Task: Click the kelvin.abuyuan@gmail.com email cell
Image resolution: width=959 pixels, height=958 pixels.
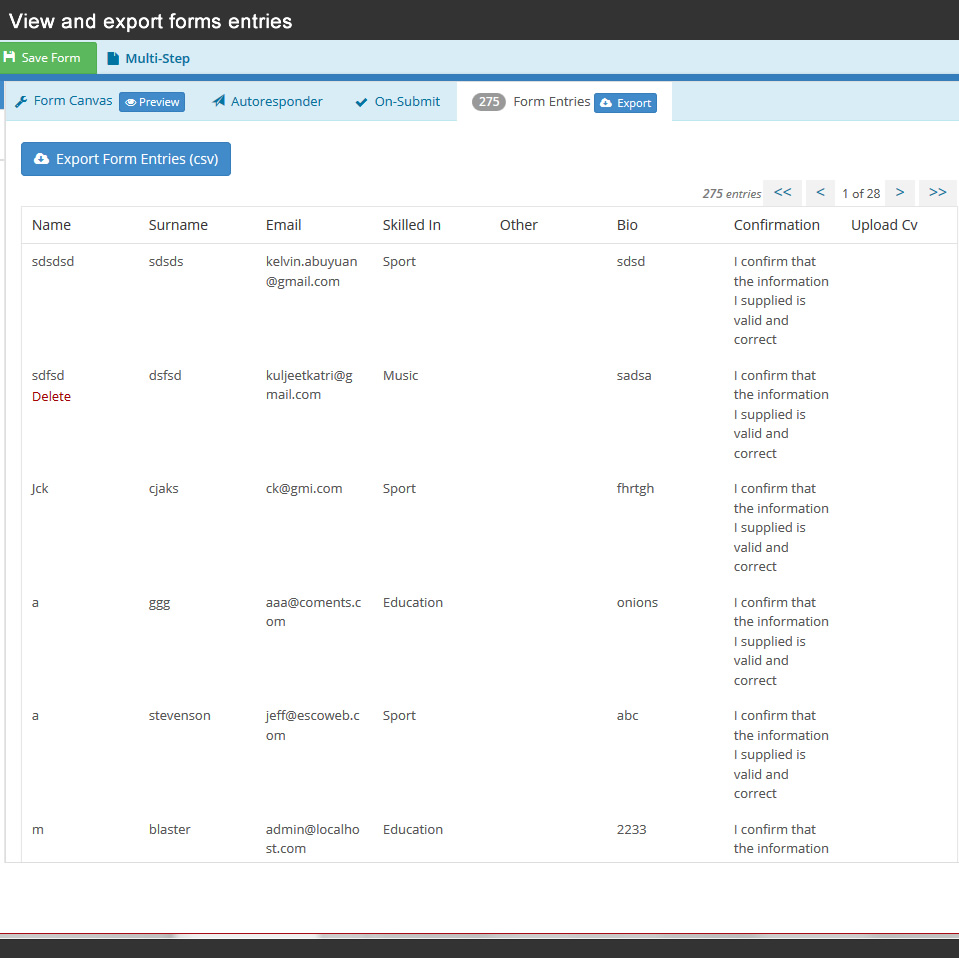Action: pyautogui.click(x=311, y=272)
